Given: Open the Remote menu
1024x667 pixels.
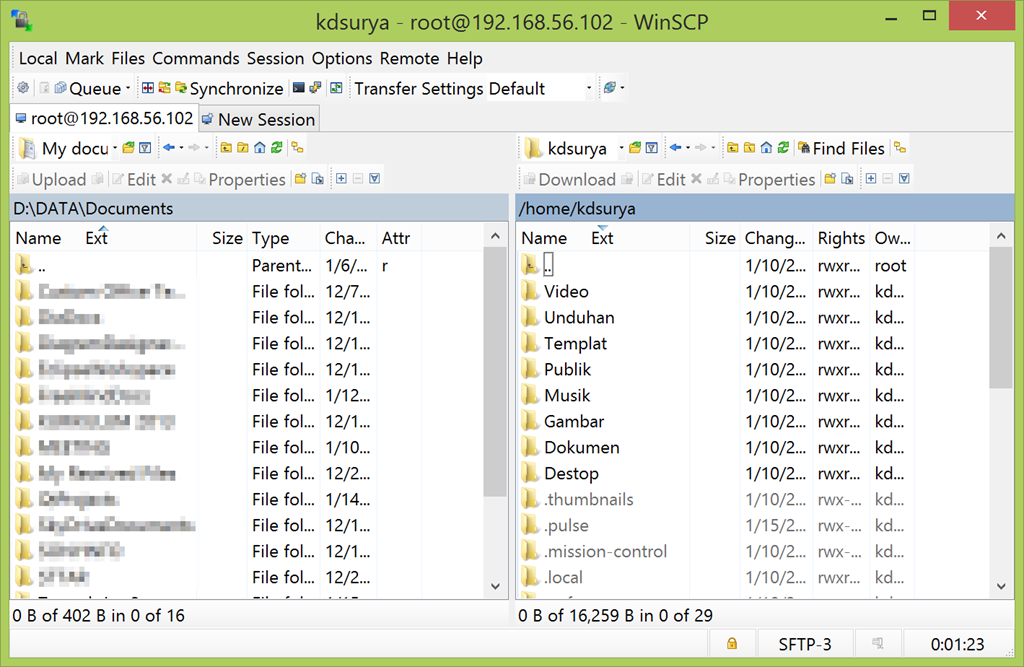Looking at the screenshot, I should point(409,58).
